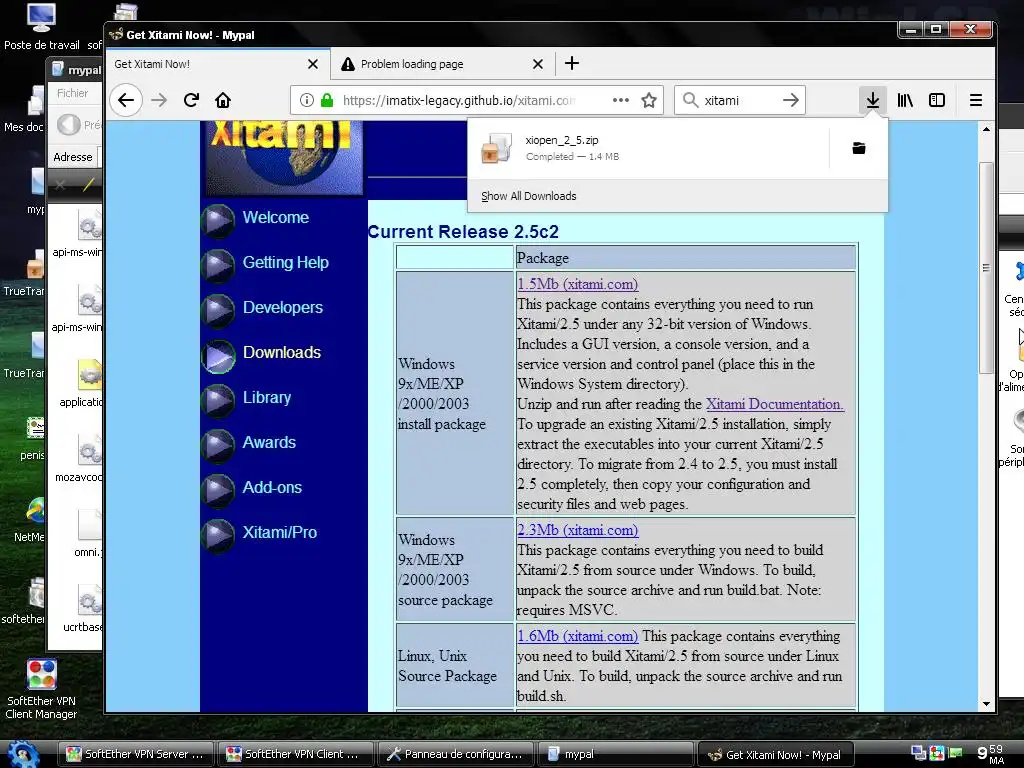Viewport: 1024px width, 768px height.
Task: Click the vertical scrollbar thumb
Action: [x=985, y=268]
